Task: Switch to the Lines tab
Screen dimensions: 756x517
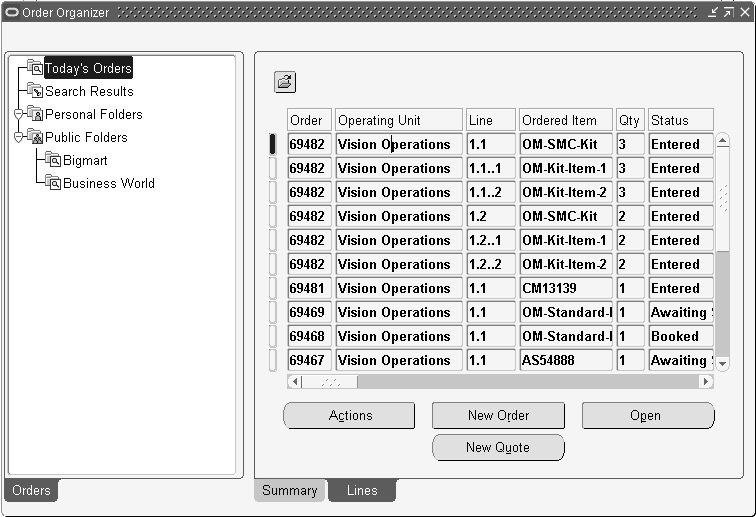Action: (362, 490)
